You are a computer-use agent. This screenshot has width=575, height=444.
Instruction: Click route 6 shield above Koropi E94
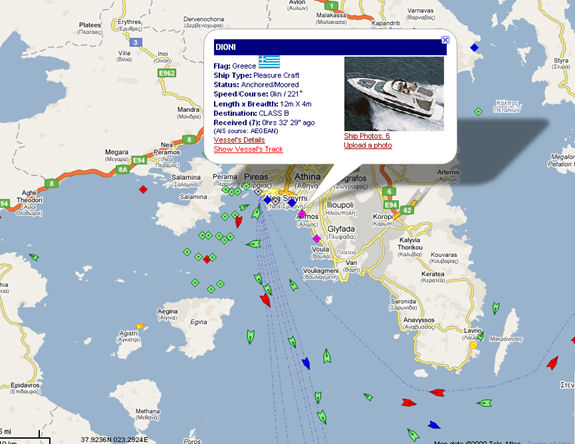tap(389, 191)
